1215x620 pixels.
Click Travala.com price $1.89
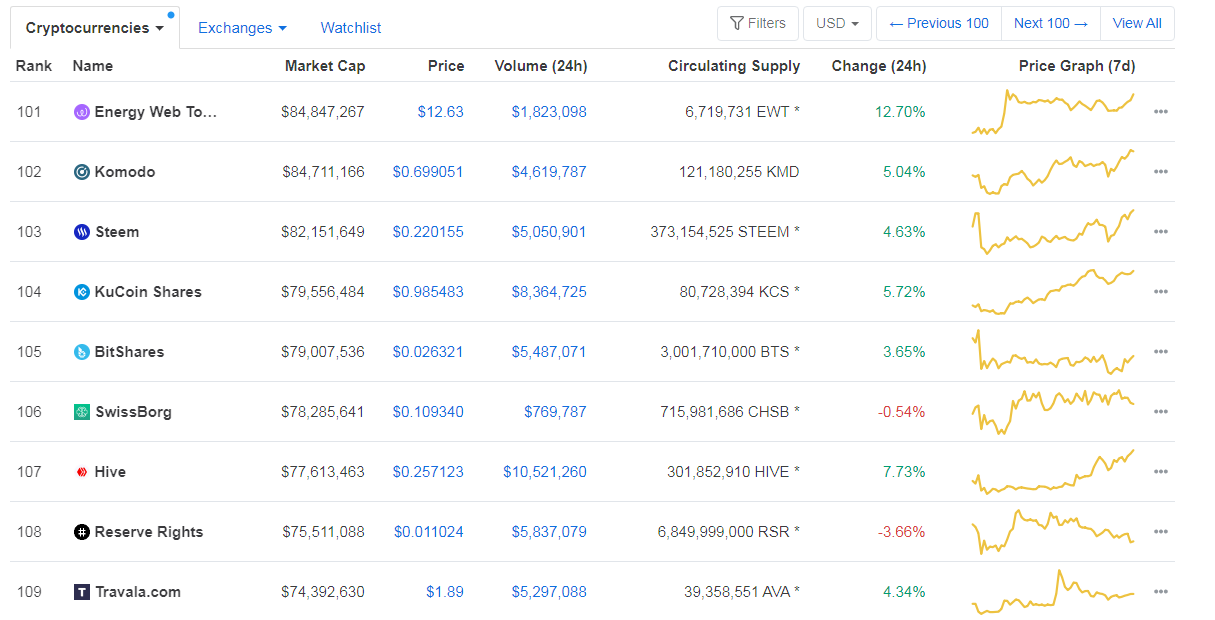pyautogui.click(x=445, y=592)
